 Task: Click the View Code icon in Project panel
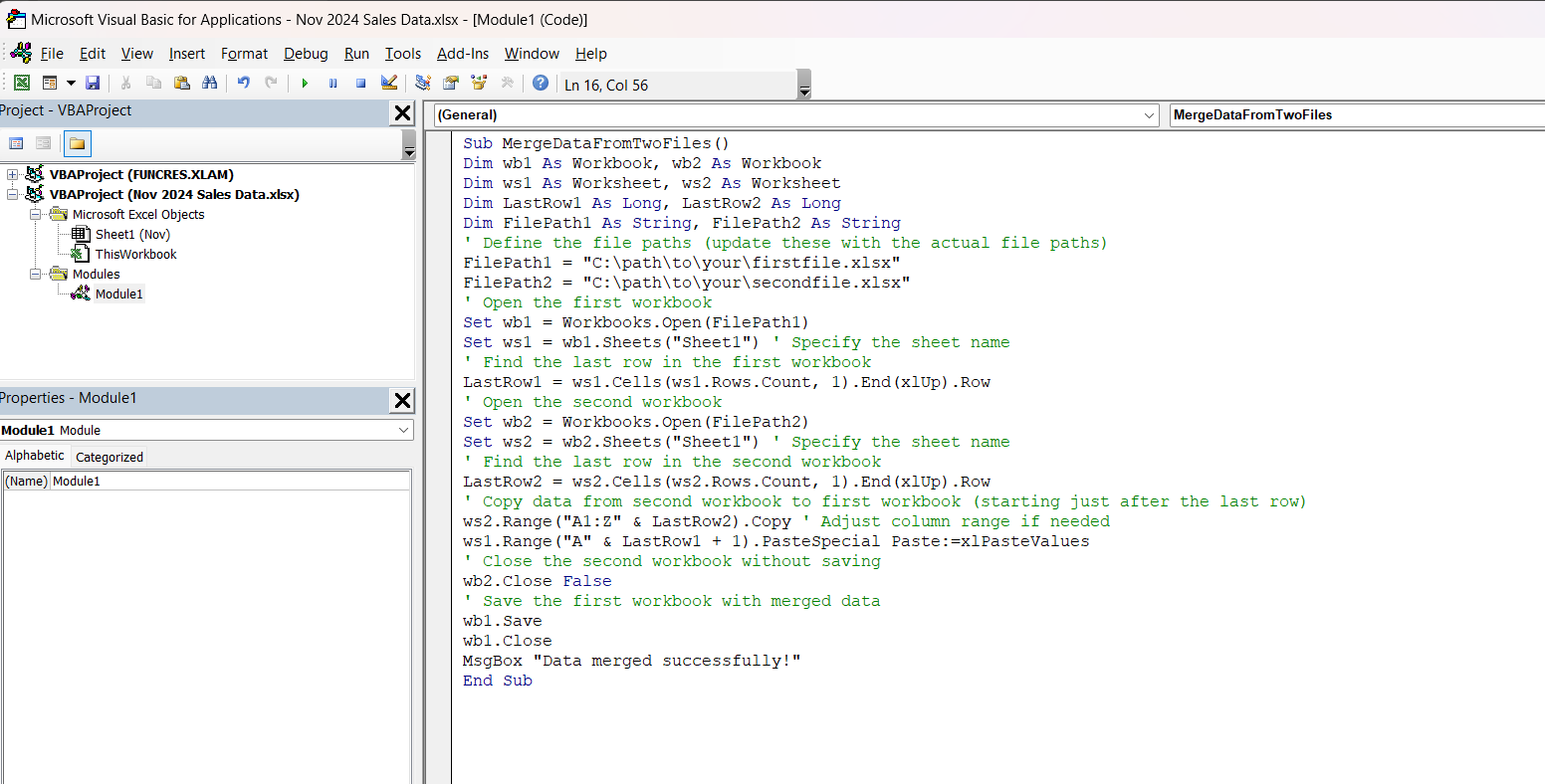pos(16,144)
